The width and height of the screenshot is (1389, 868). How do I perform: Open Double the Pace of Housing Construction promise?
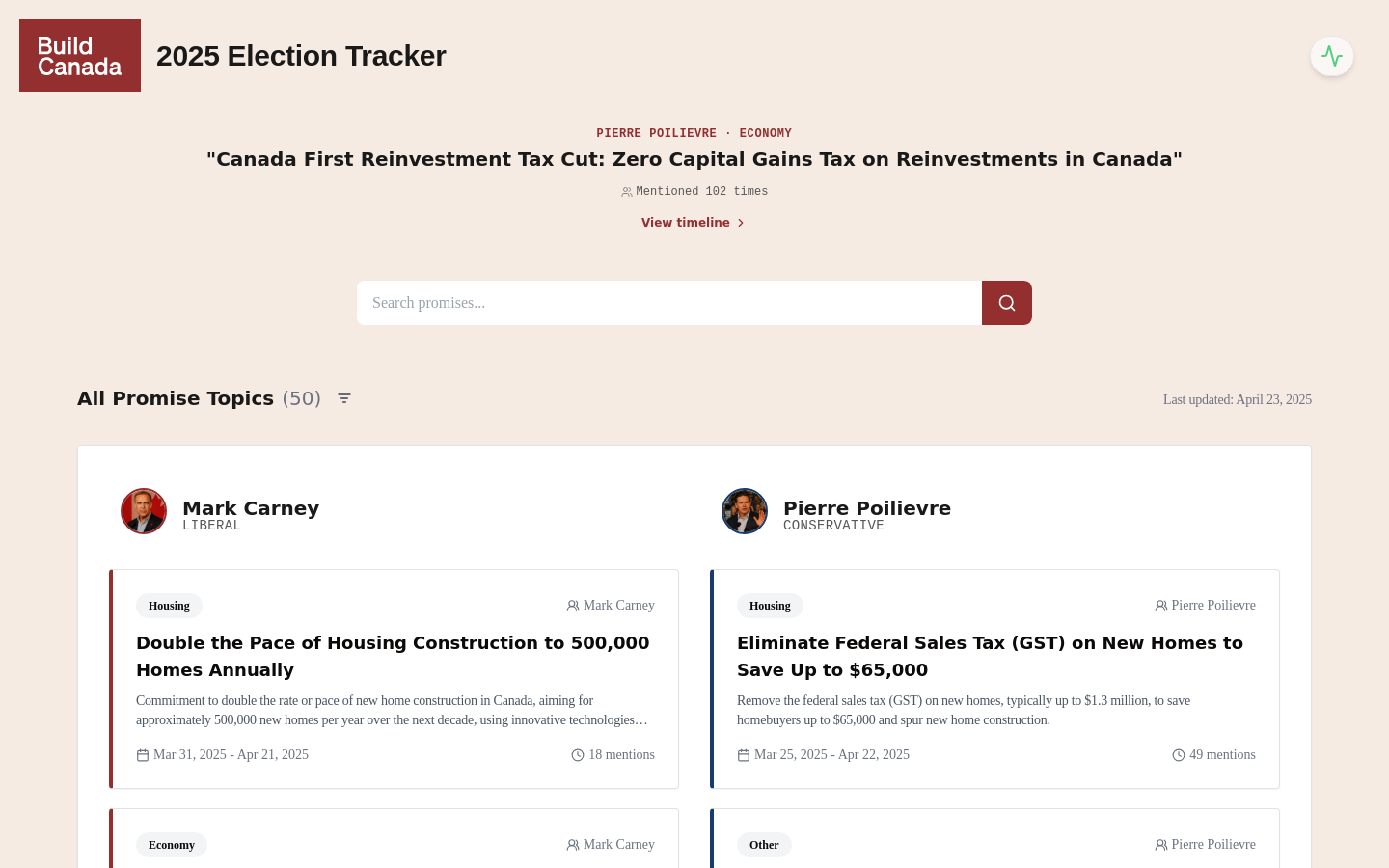393,656
